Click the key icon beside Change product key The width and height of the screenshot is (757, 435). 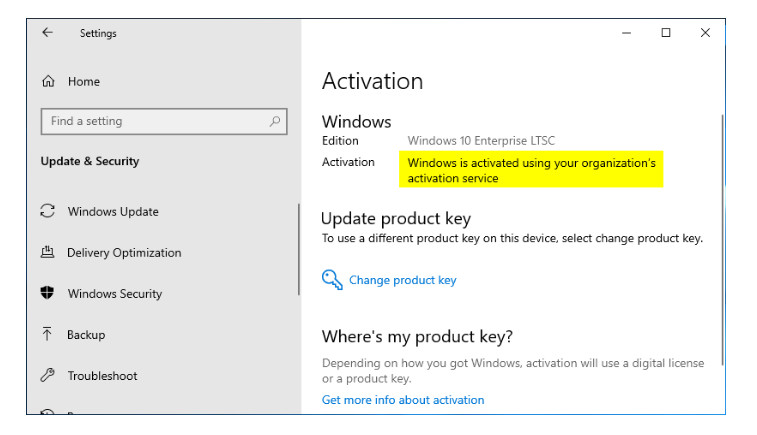[332, 280]
